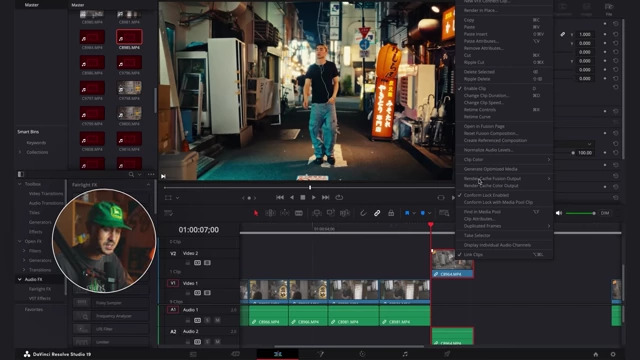Viewport: 640px width, 360px height.
Task: Toggle Enable Clip in context menu
Action: [x=475, y=89]
